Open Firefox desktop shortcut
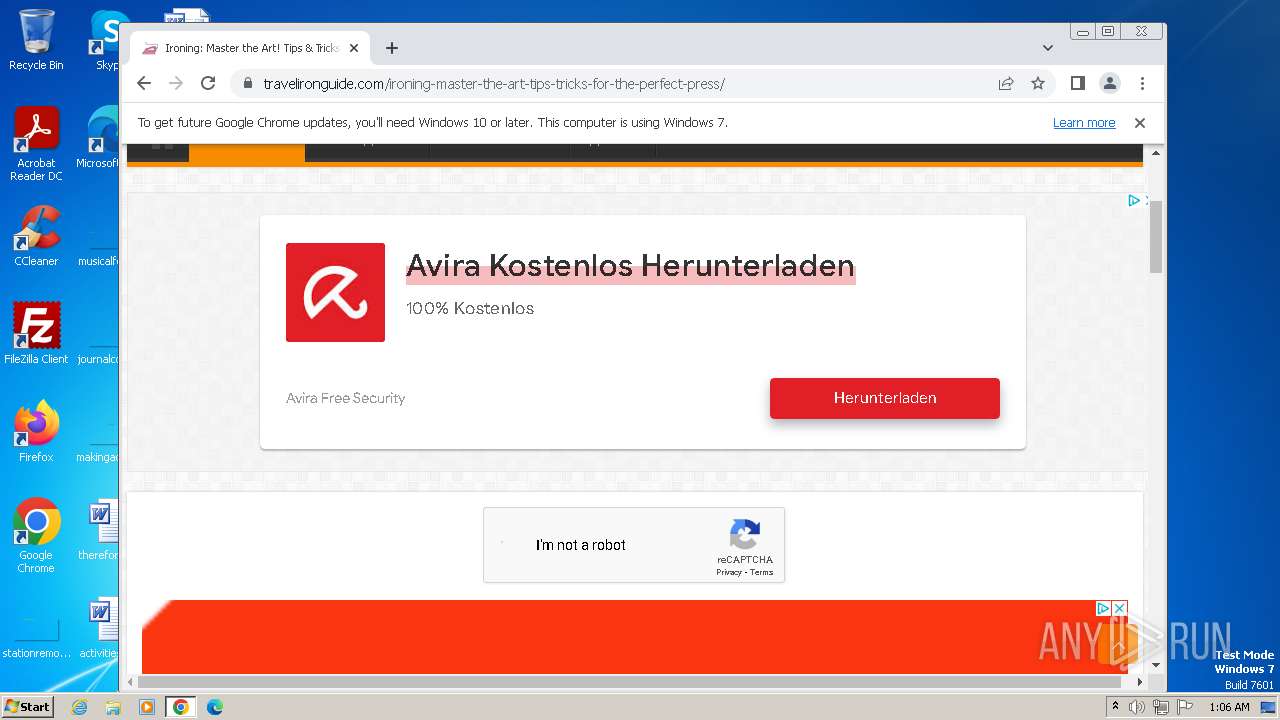Viewport: 1280px width, 720px height. tap(36, 432)
